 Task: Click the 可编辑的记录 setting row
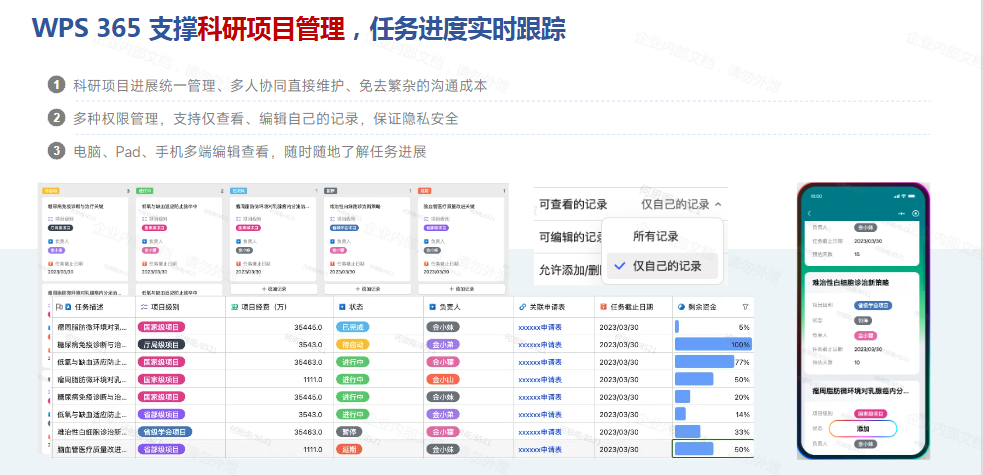point(568,237)
